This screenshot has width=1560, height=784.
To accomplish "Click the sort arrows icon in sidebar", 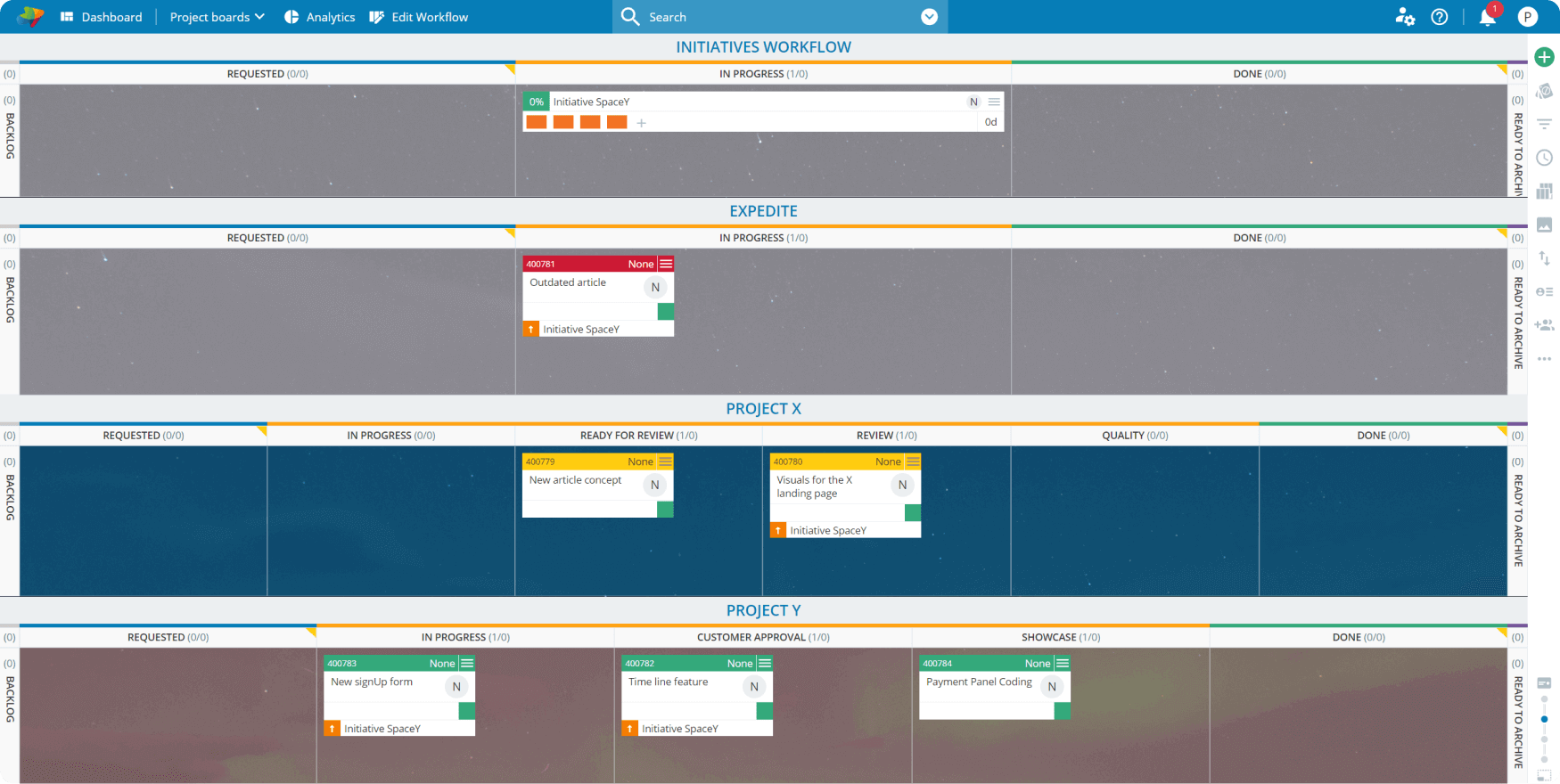I will [x=1544, y=258].
